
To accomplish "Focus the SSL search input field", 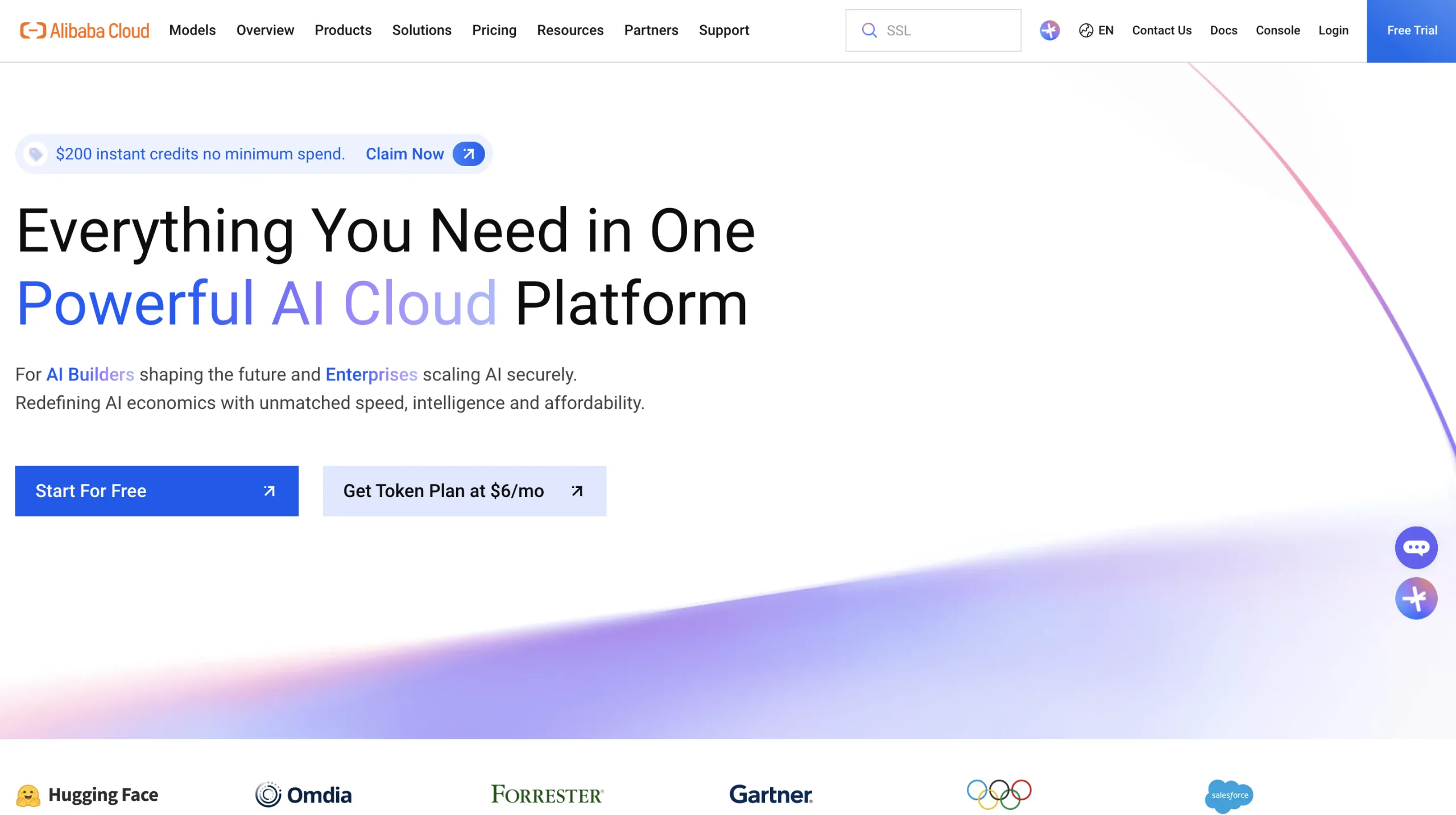I will pyautogui.click(x=933, y=30).
